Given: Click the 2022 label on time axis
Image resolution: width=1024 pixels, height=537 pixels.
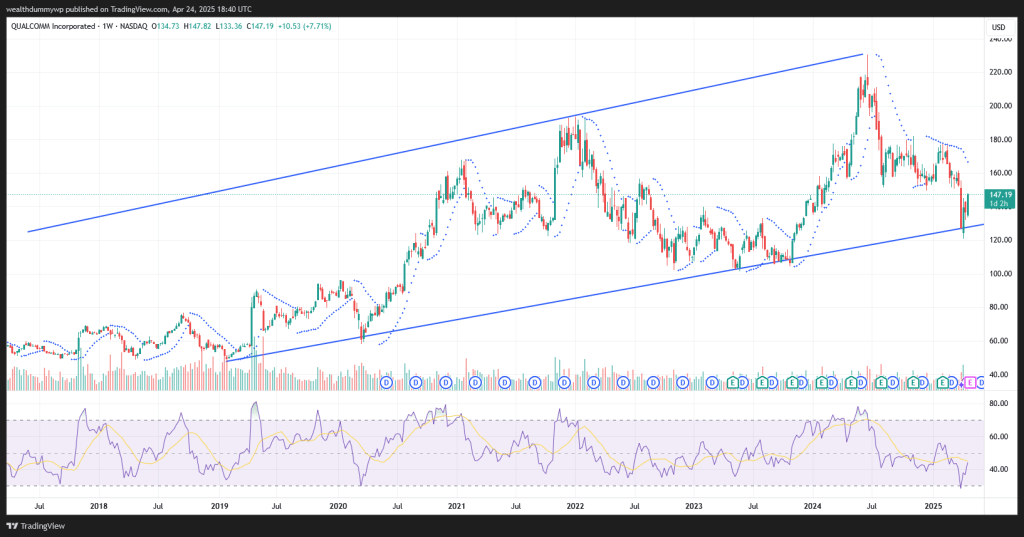Looking at the screenshot, I should click(577, 508).
